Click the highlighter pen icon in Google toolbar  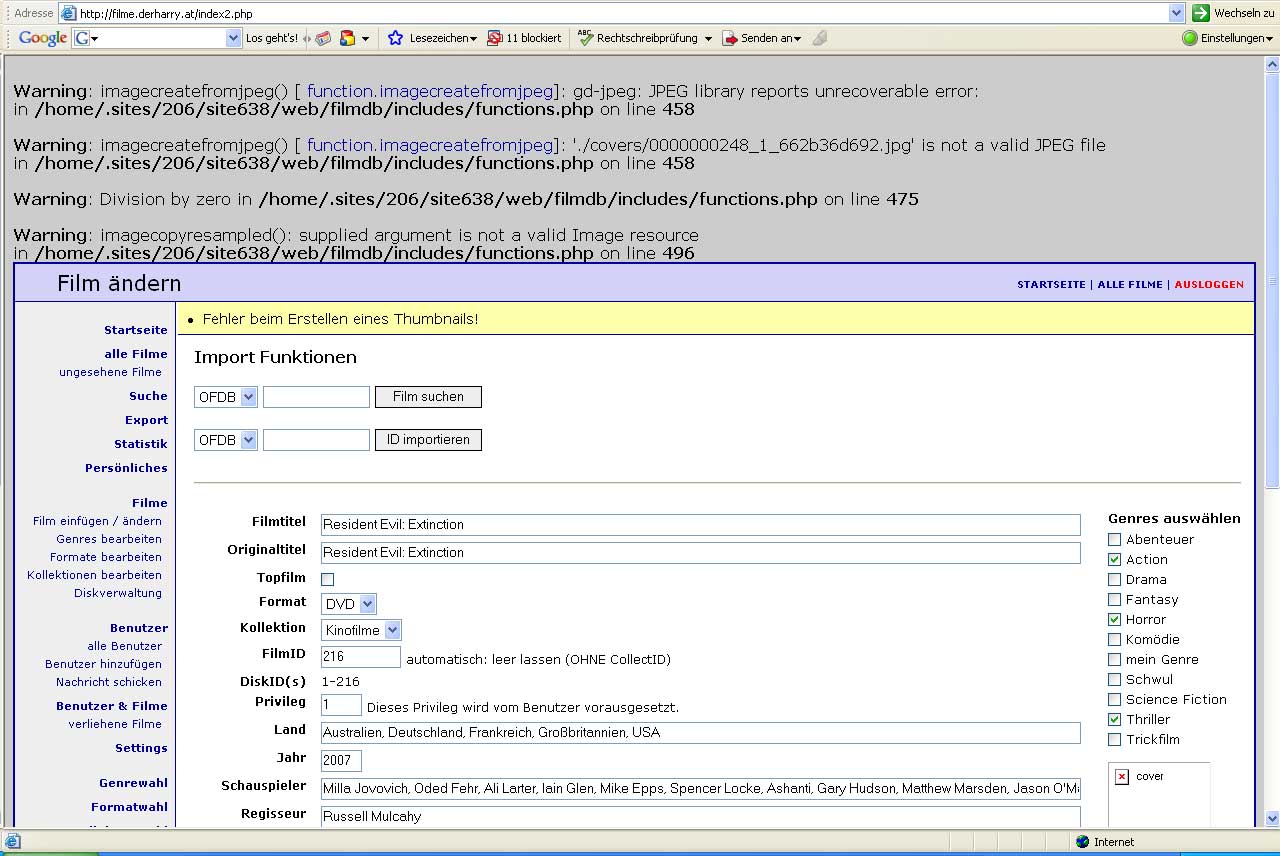[820, 38]
